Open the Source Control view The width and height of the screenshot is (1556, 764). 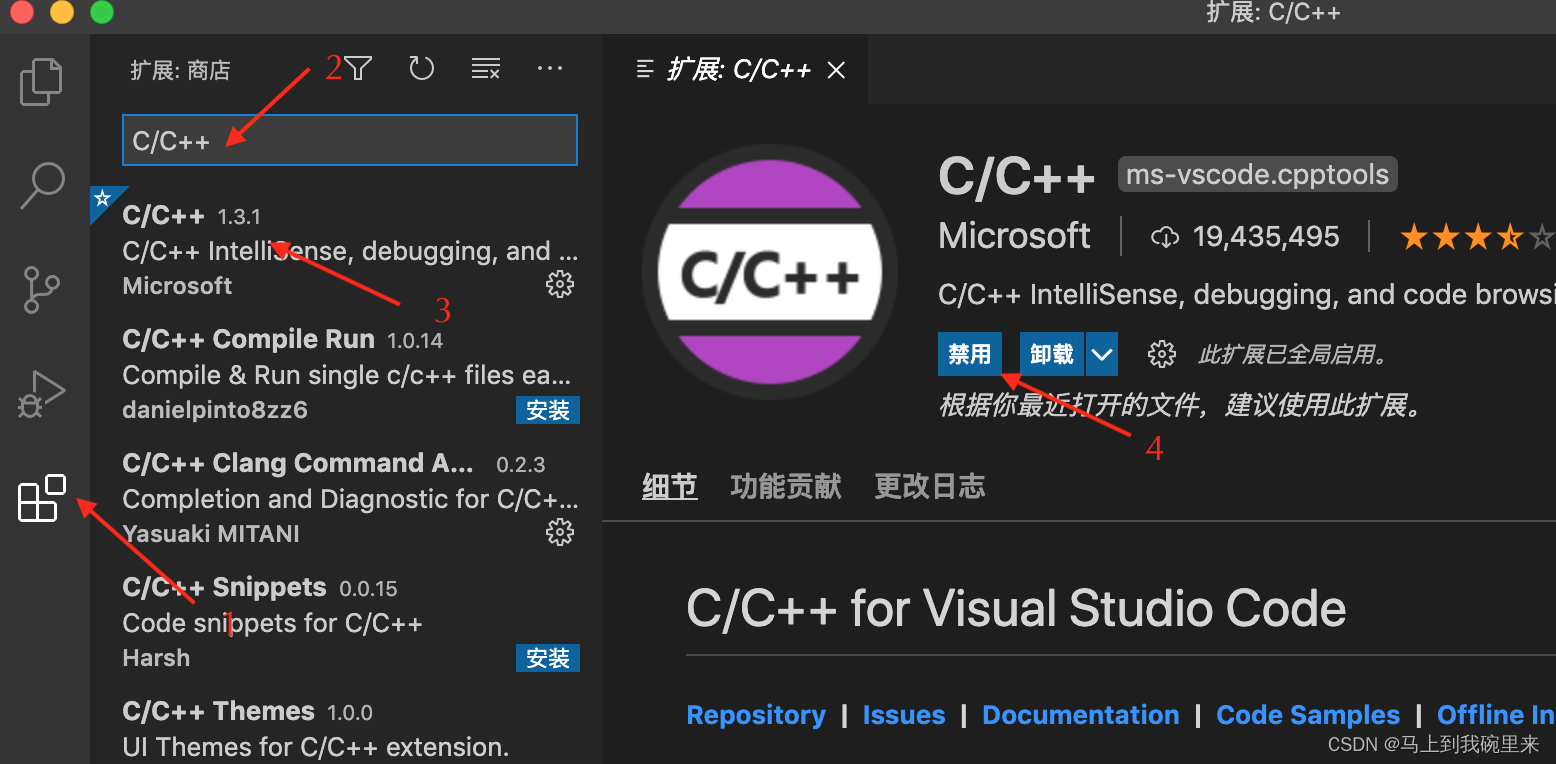point(42,289)
